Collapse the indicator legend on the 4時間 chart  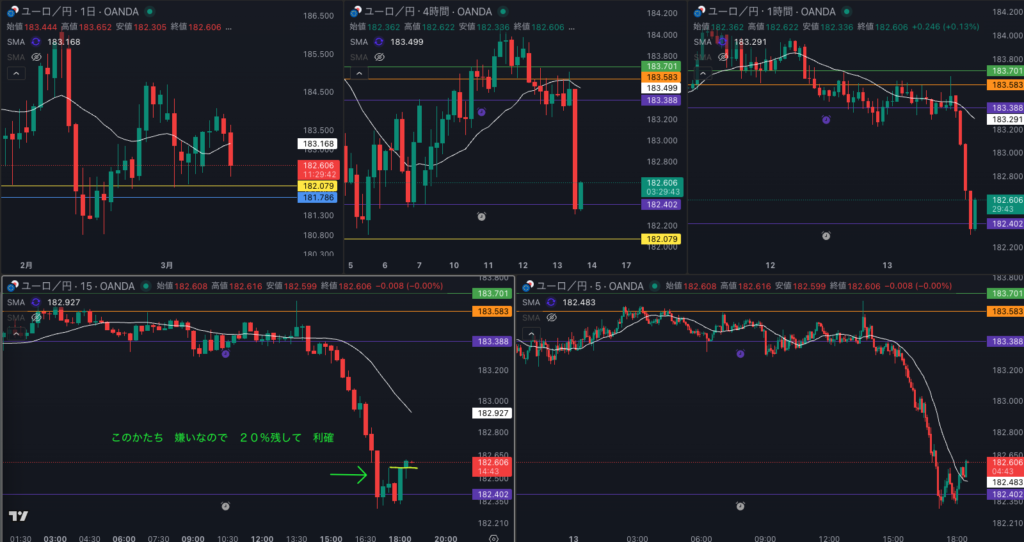pos(359,74)
